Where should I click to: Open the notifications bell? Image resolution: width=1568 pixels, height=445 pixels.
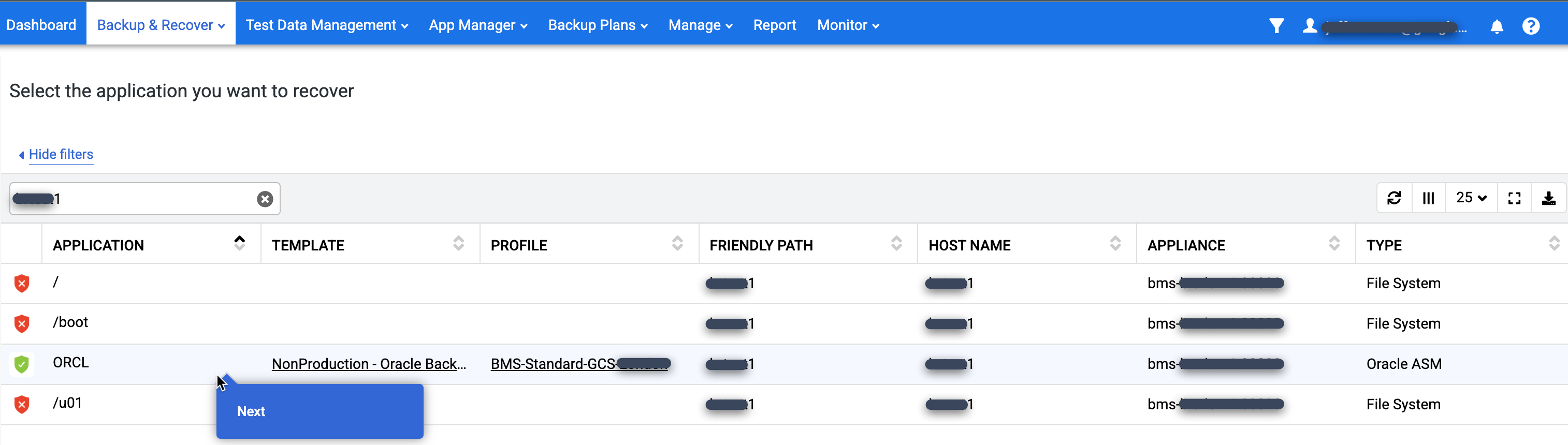pos(1496,26)
